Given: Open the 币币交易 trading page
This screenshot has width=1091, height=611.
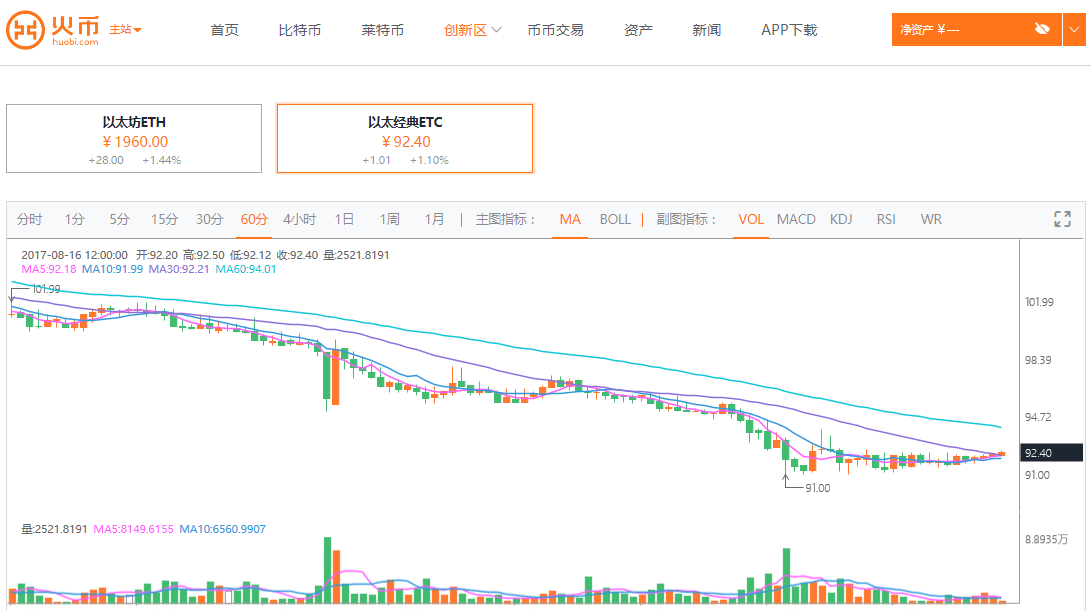Looking at the screenshot, I should [x=555, y=30].
